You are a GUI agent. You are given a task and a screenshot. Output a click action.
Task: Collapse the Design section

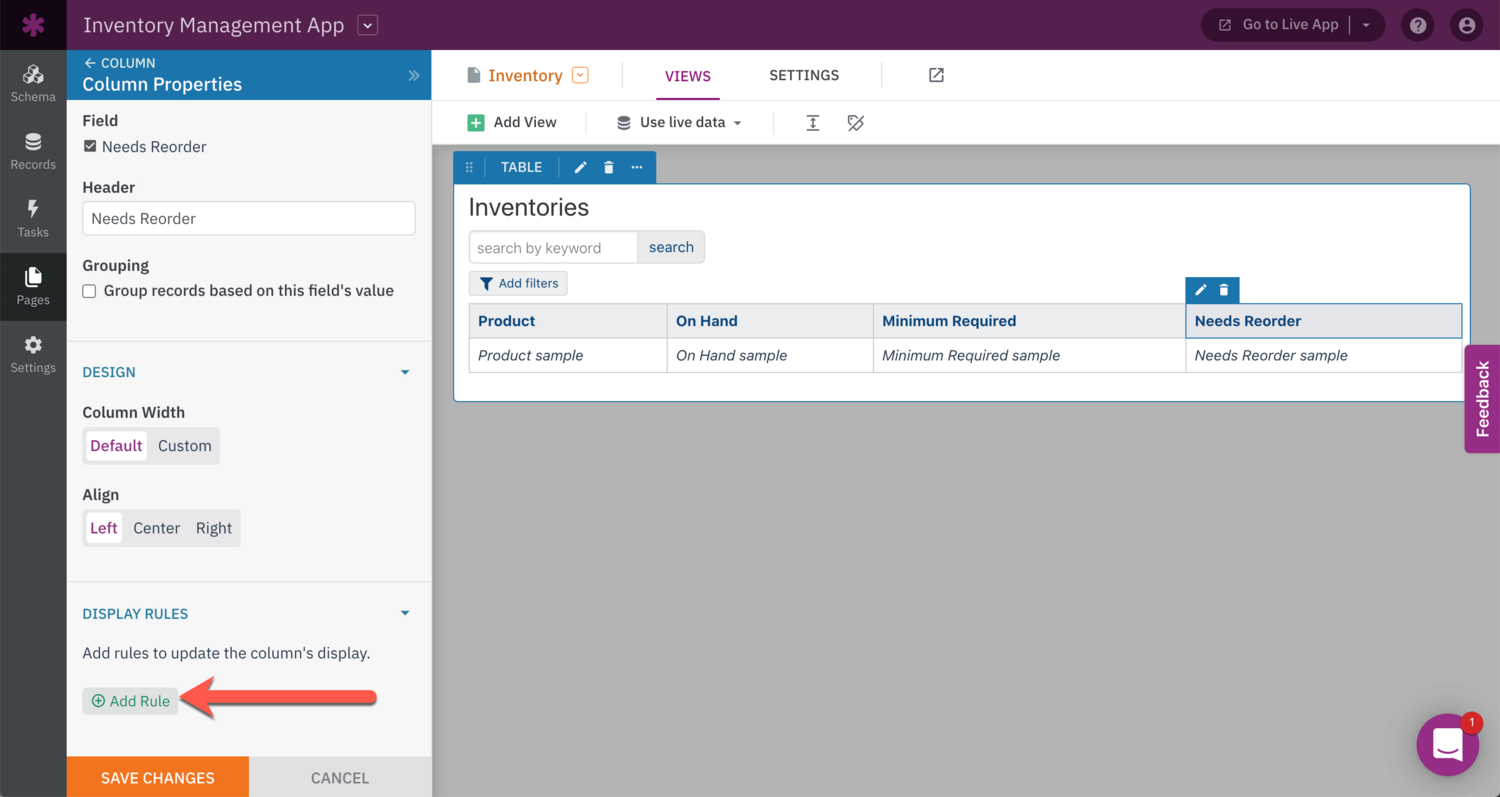pyautogui.click(x=405, y=372)
